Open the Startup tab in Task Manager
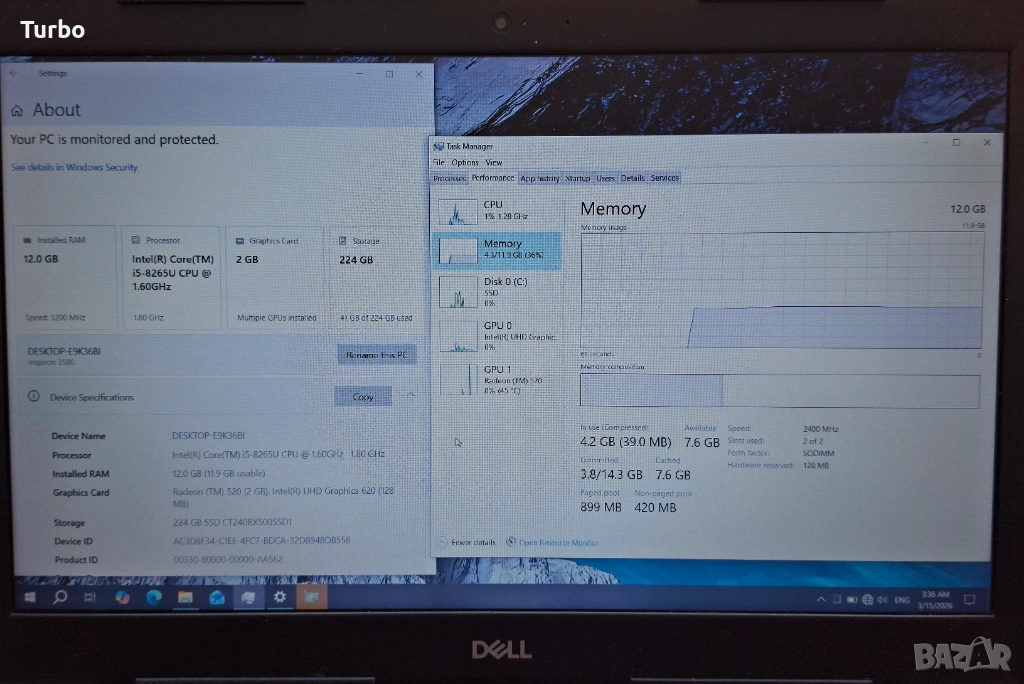This screenshot has height=684, width=1024. coord(577,178)
